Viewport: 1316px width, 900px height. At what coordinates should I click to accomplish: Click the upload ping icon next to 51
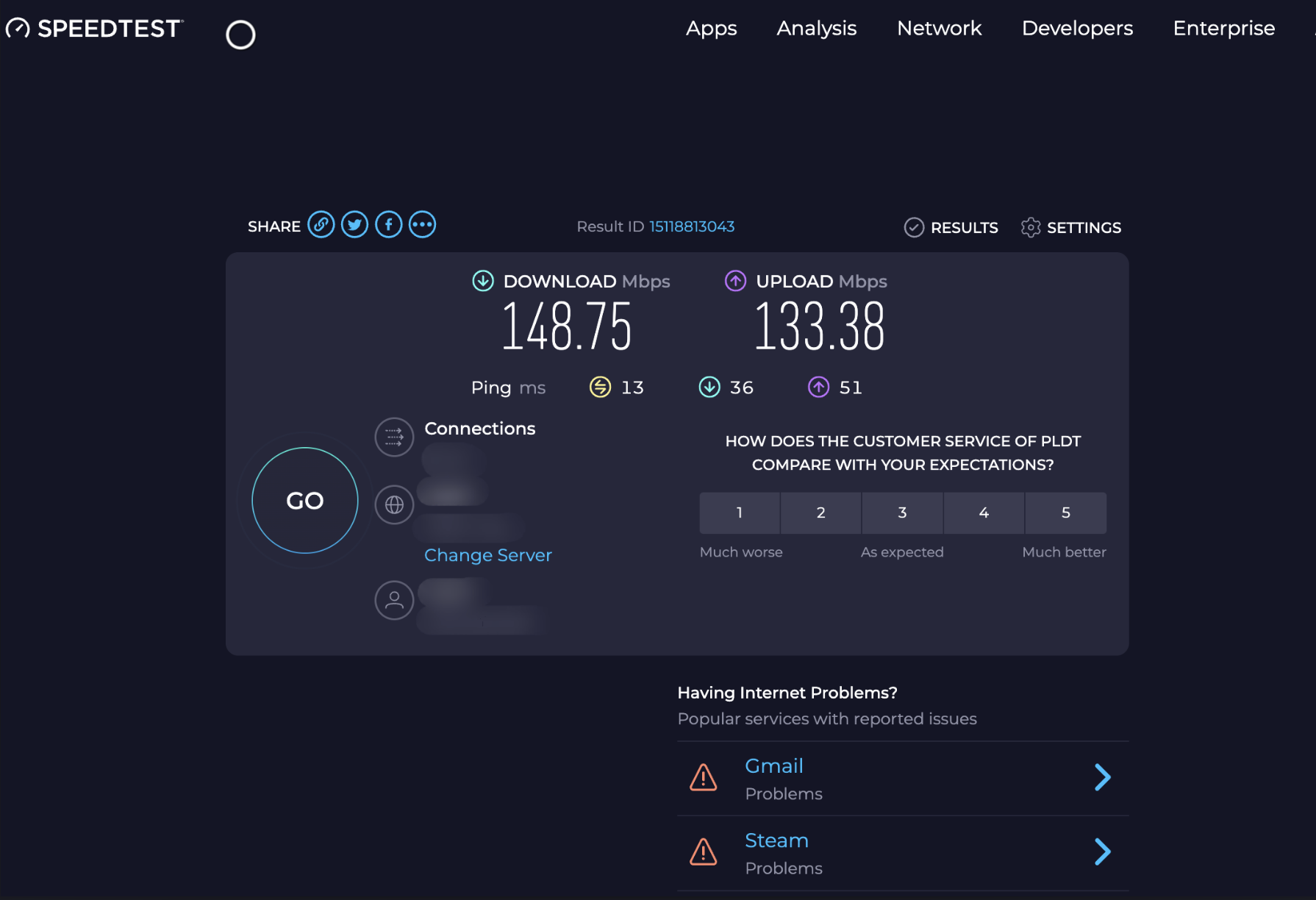coord(819,387)
